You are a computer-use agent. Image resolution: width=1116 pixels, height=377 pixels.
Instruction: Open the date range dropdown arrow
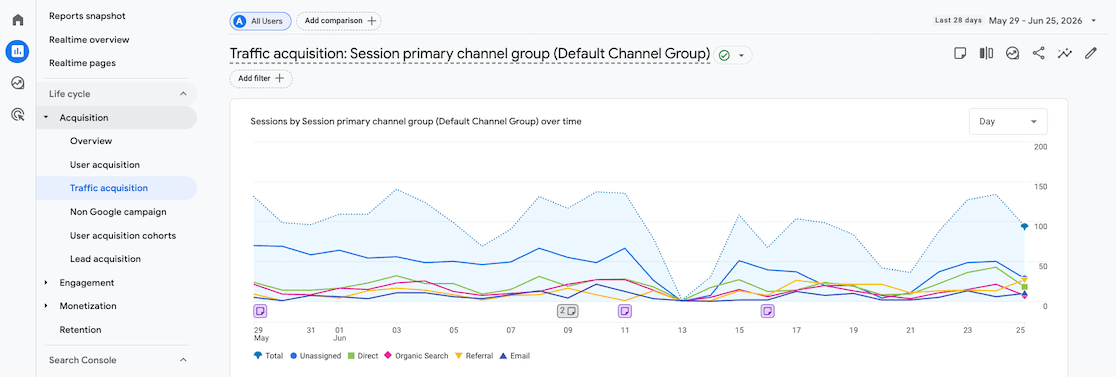point(1094,21)
